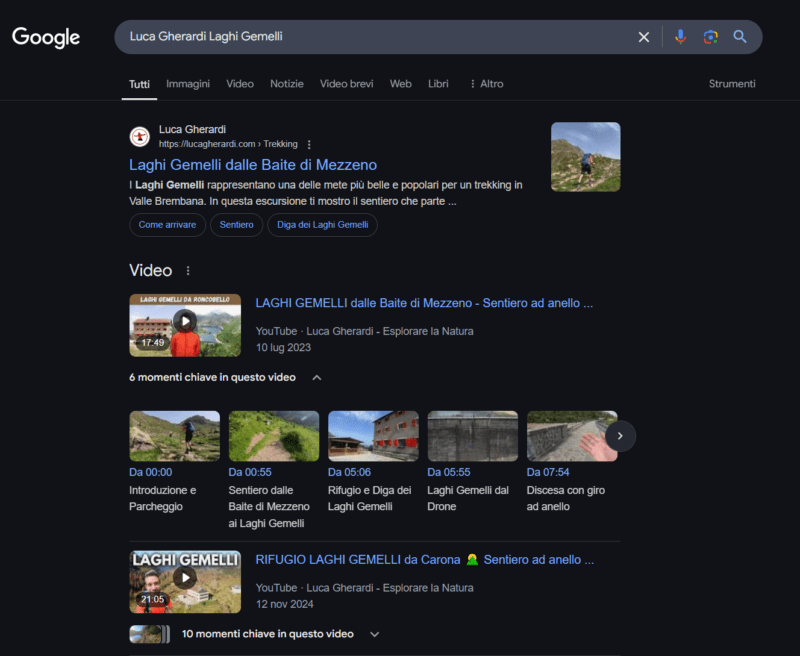Open Strumenti search tools
The height and width of the screenshot is (656, 800).
pyautogui.click(x=732, y=84)
